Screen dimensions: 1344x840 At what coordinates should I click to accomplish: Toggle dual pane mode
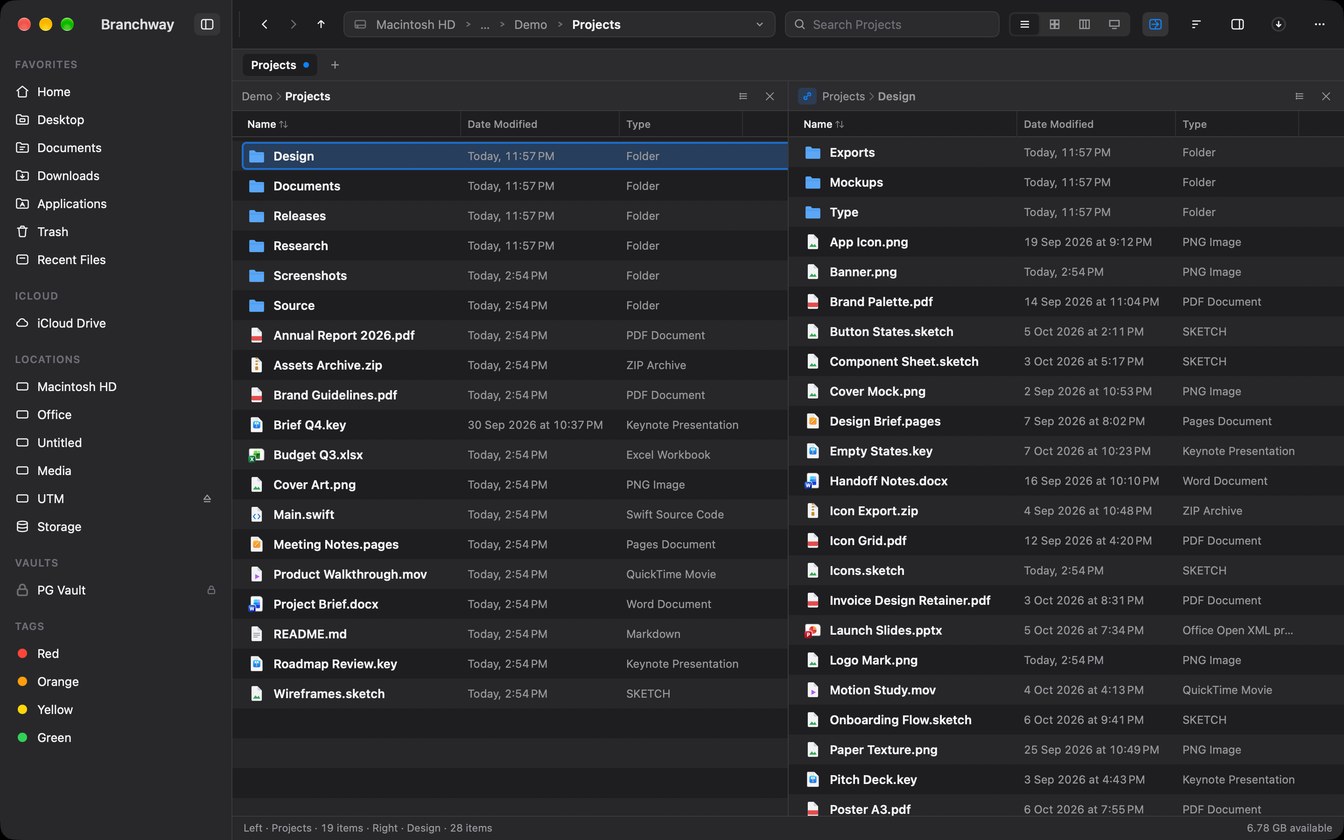tap(1155, 24)
